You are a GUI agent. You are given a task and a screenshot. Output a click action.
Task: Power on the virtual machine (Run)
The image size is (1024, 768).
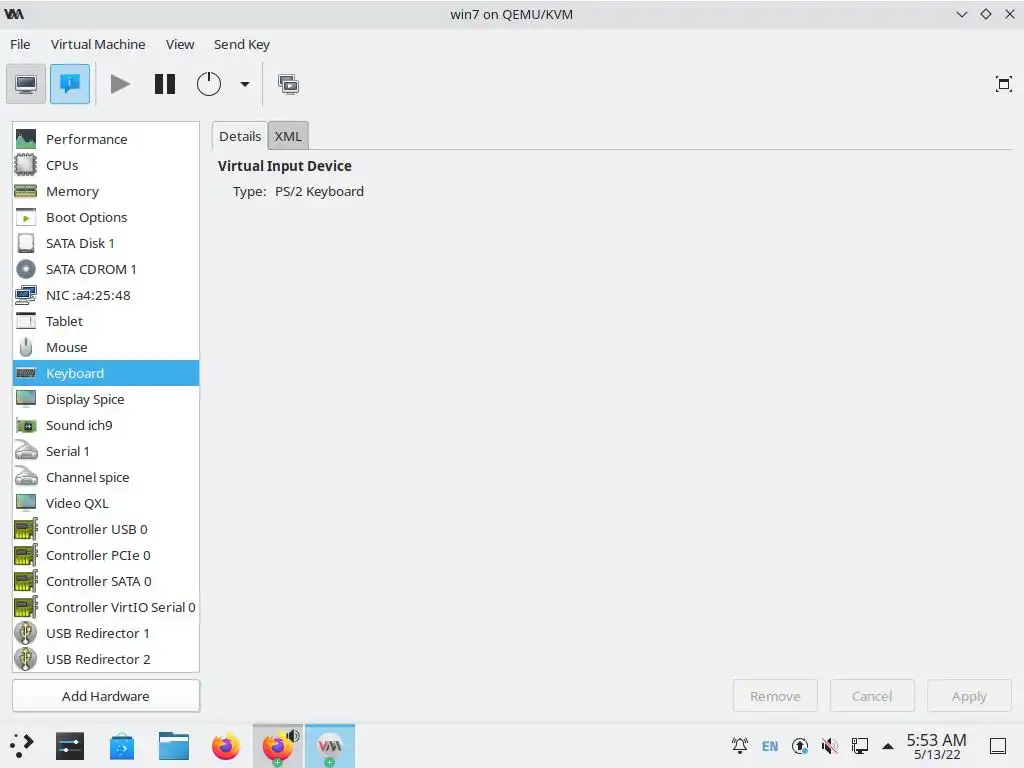[x=120, y=84]
